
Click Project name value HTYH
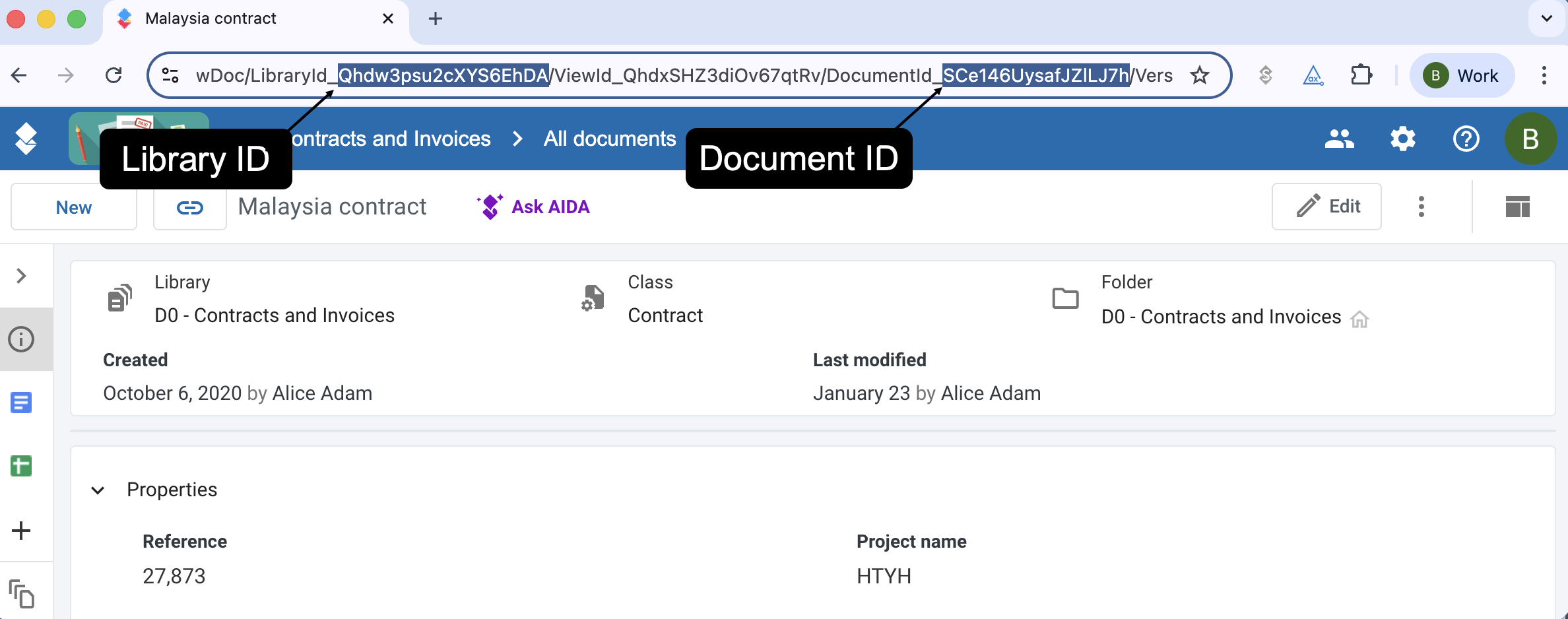point(884,576)
